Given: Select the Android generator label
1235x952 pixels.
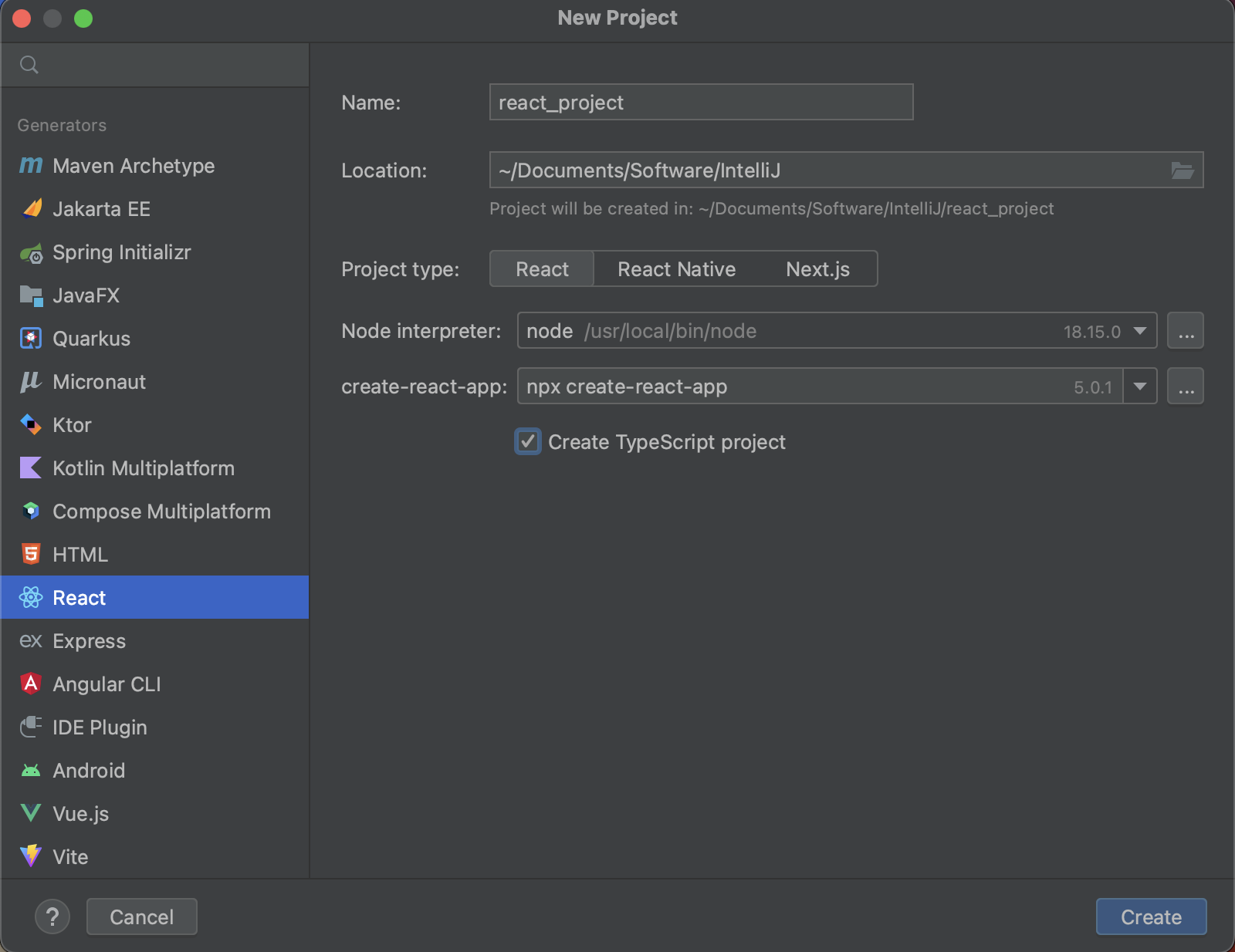Looking at the screenshot, I should [x=89, y=771].
